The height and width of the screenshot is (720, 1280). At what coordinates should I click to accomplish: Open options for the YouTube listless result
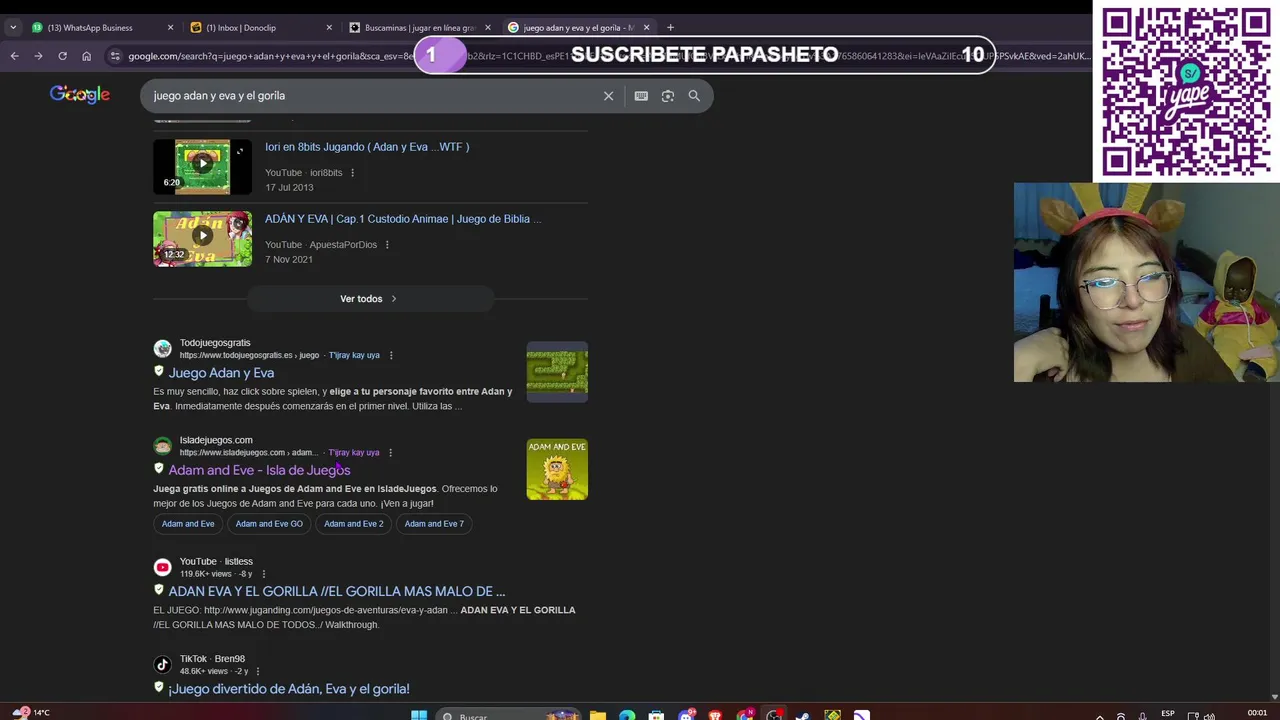[x=264, y=574]
